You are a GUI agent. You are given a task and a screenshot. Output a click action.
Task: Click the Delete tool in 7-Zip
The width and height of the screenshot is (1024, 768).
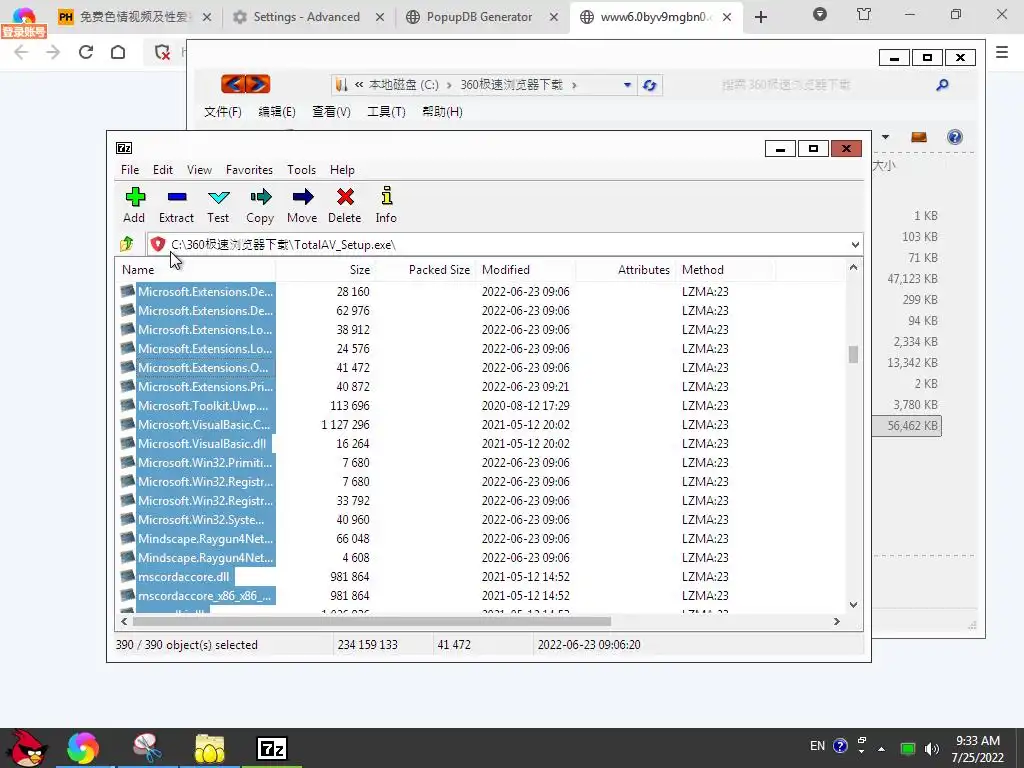[x=345, y=206]
